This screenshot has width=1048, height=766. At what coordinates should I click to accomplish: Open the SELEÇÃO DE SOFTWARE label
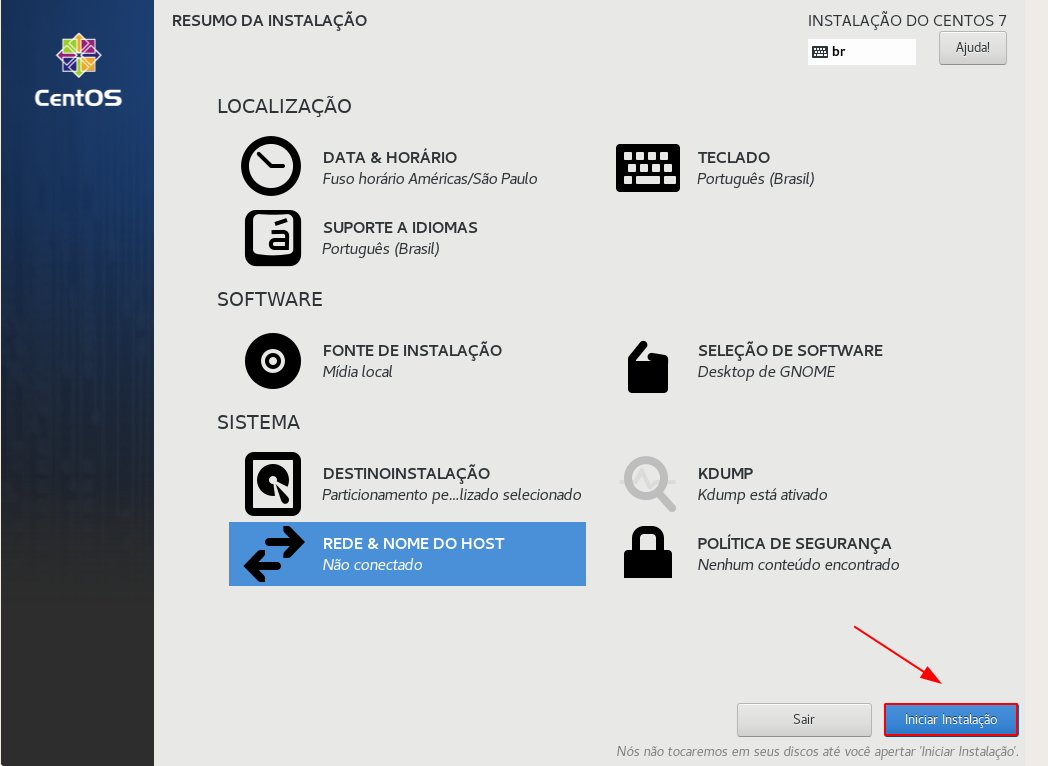(x=790, y=350)
